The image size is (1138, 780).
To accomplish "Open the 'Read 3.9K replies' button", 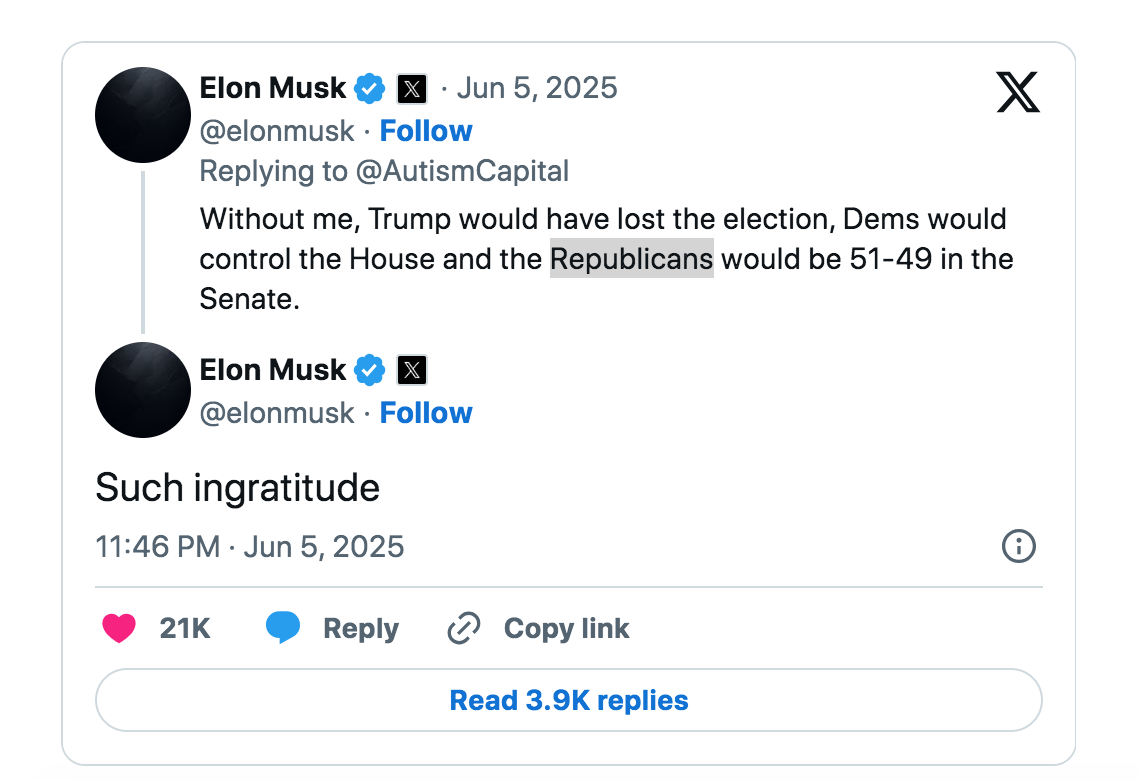I will coord(568,700).
